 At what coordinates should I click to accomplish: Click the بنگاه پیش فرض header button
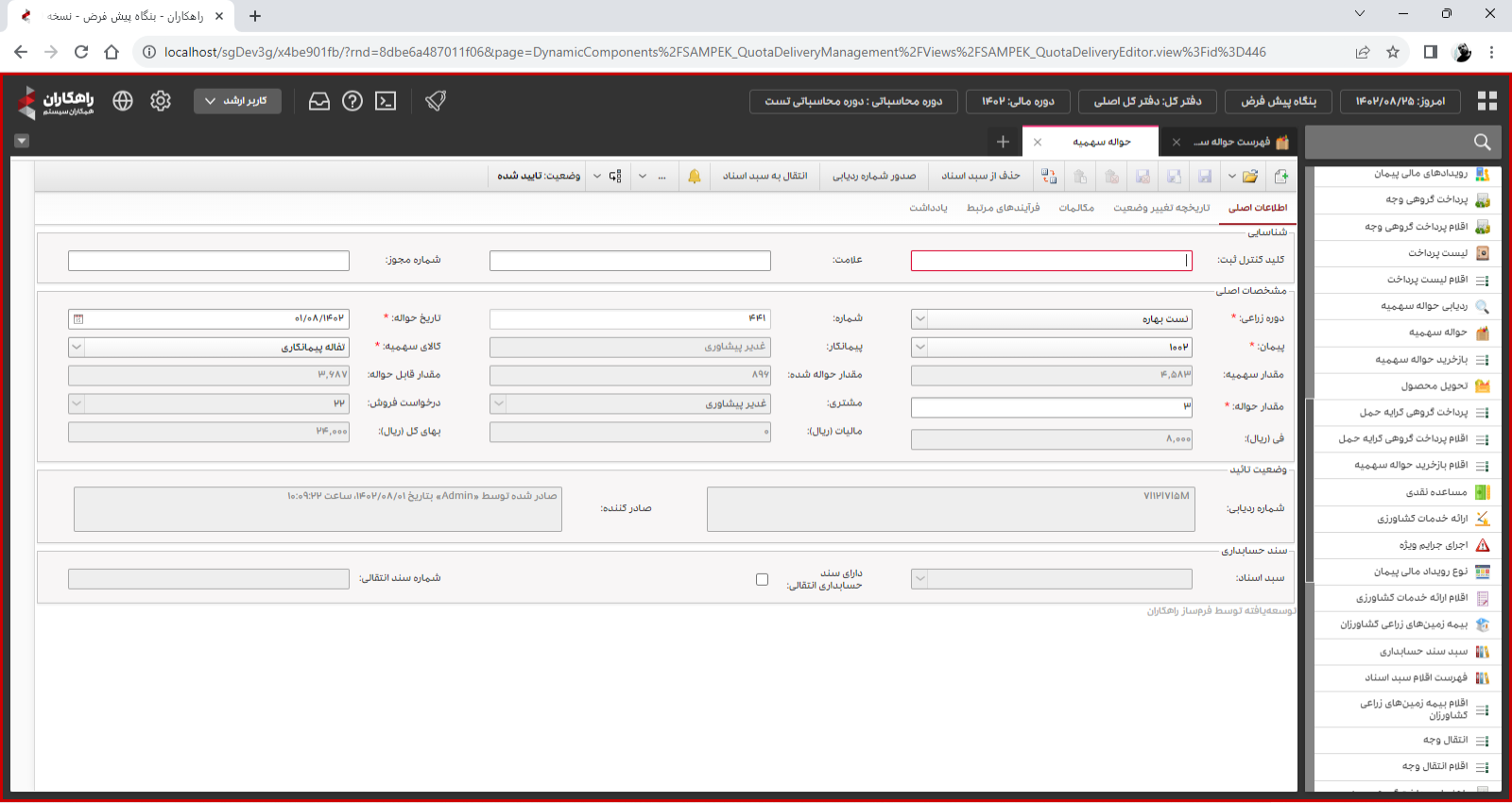[1279, 101]
